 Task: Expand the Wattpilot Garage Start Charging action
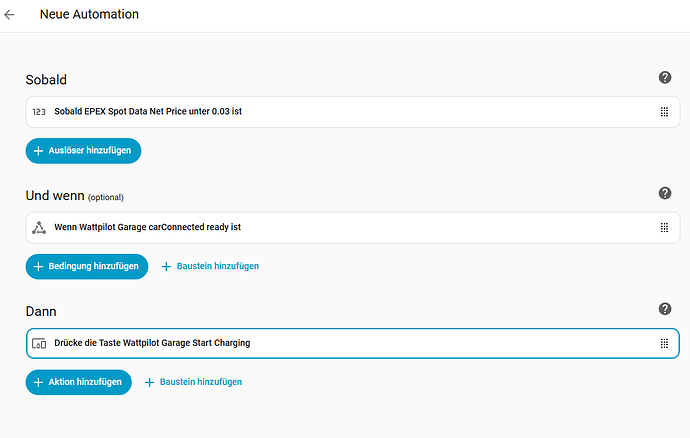coord(152,343)
